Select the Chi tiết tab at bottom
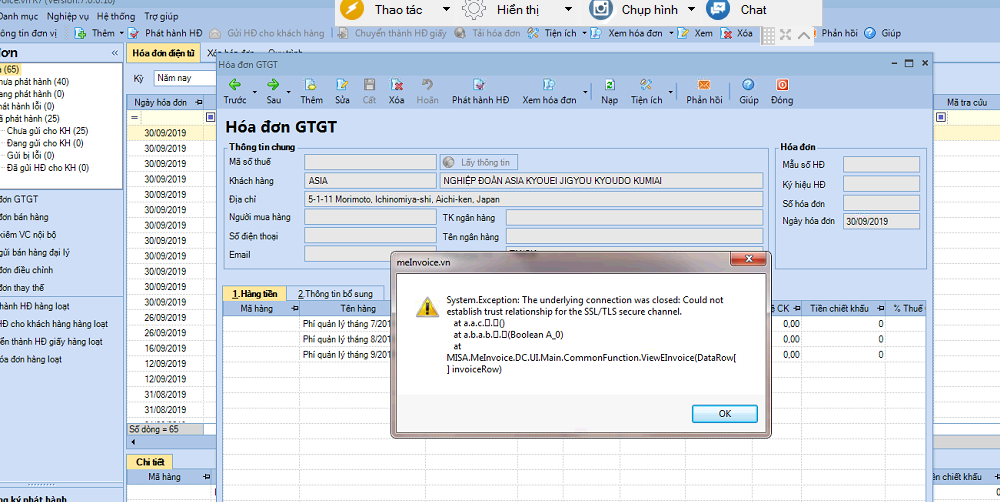This screenshot has width=1000, height=502. tap(150, 462)
